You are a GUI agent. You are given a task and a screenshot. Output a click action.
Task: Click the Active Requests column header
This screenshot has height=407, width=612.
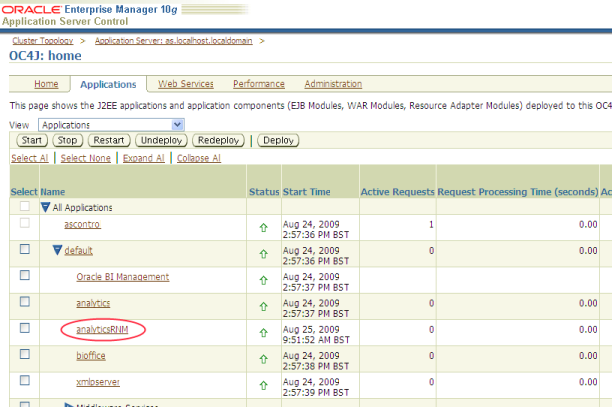coord(397,192)
